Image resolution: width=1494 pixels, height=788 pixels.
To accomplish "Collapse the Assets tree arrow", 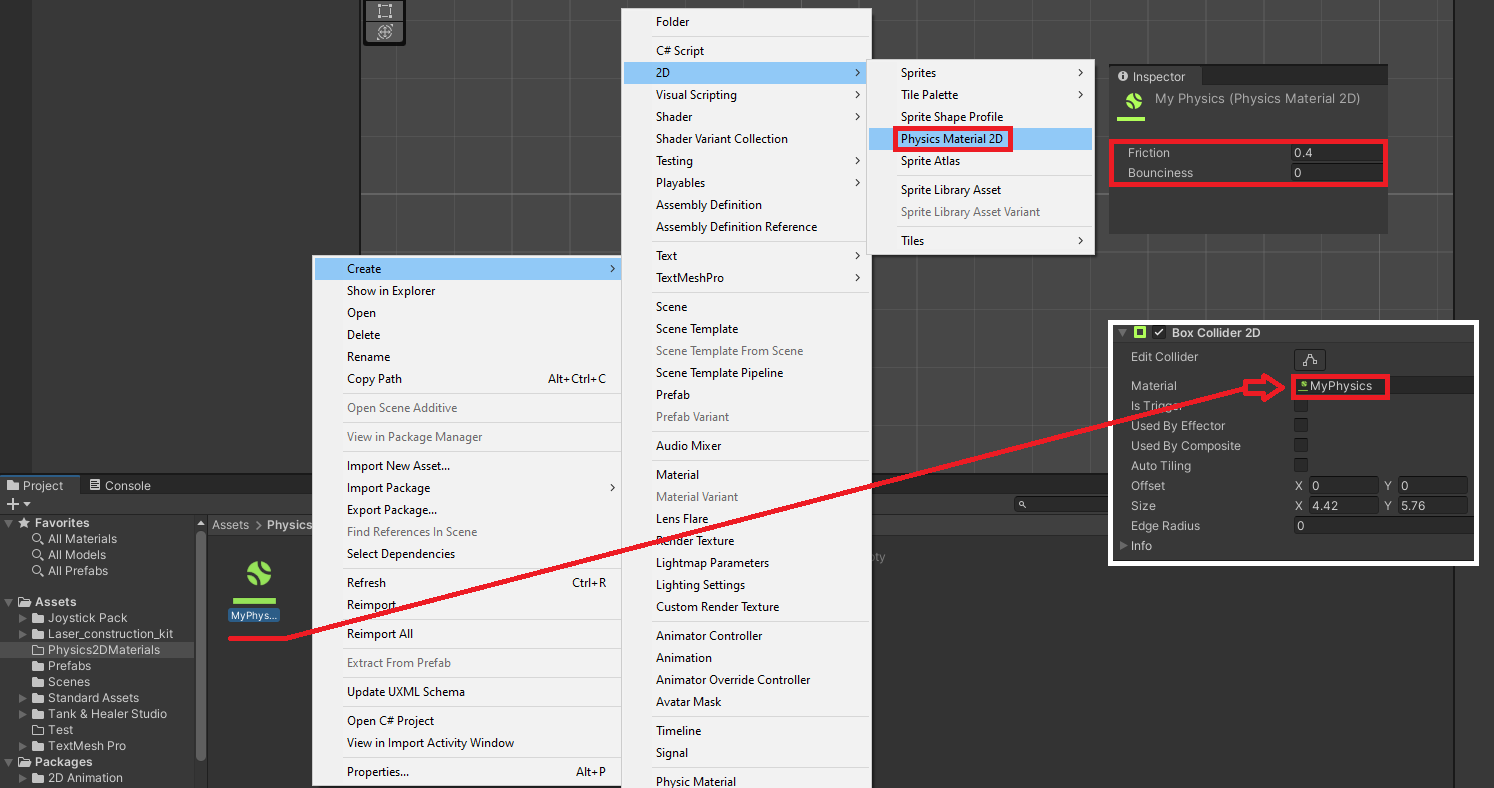I will point(9,602).
